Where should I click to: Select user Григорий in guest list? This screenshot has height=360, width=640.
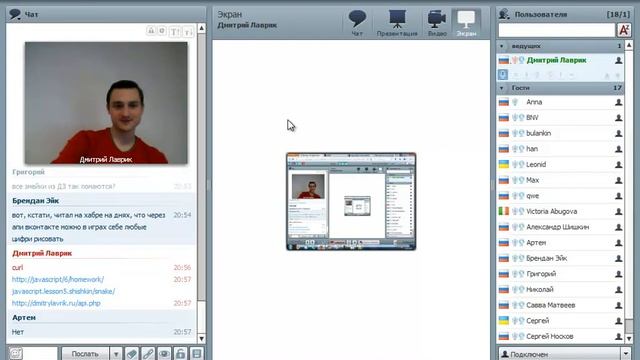[560, 273]
